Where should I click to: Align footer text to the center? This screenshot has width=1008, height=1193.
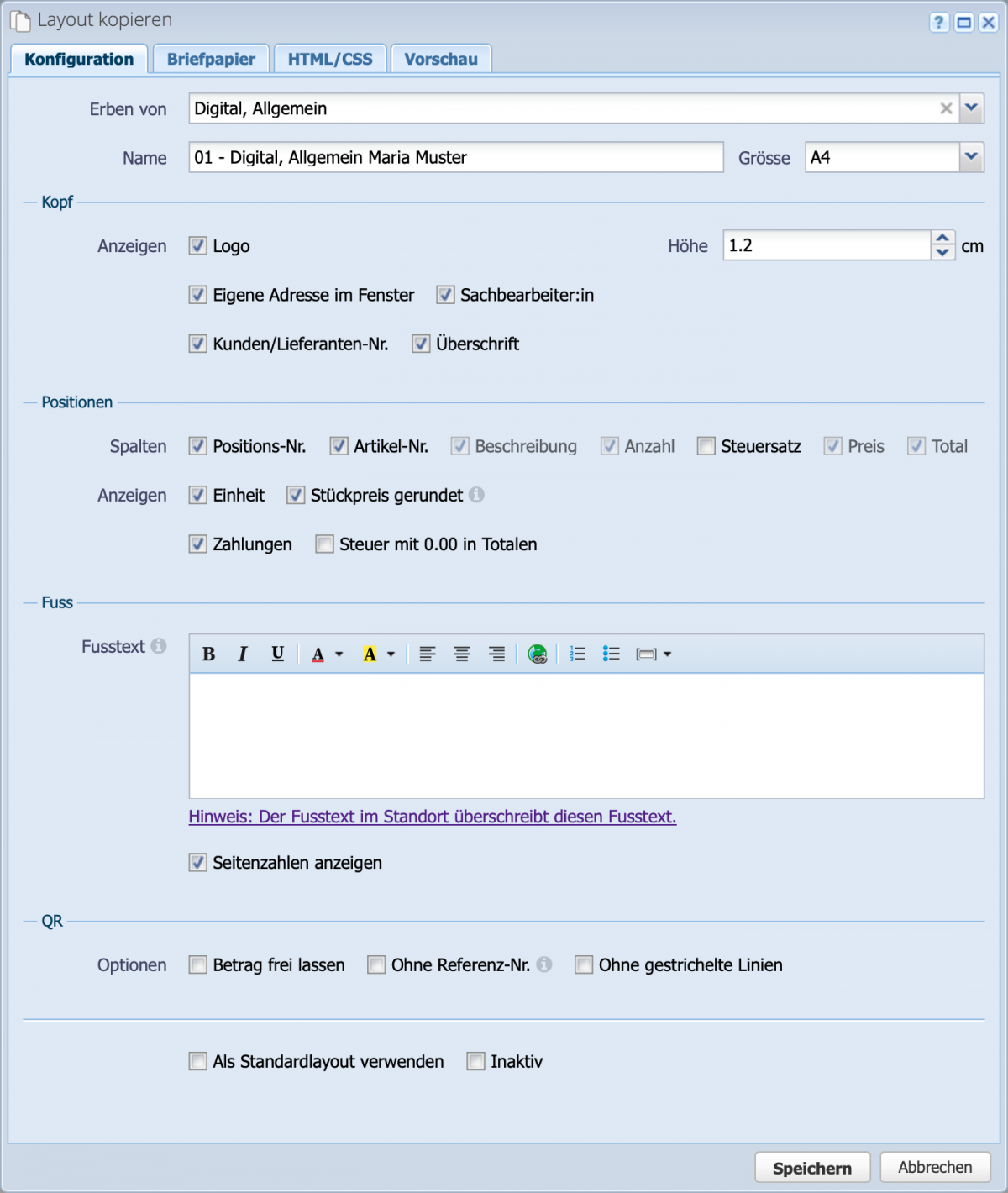coord(461,654)
